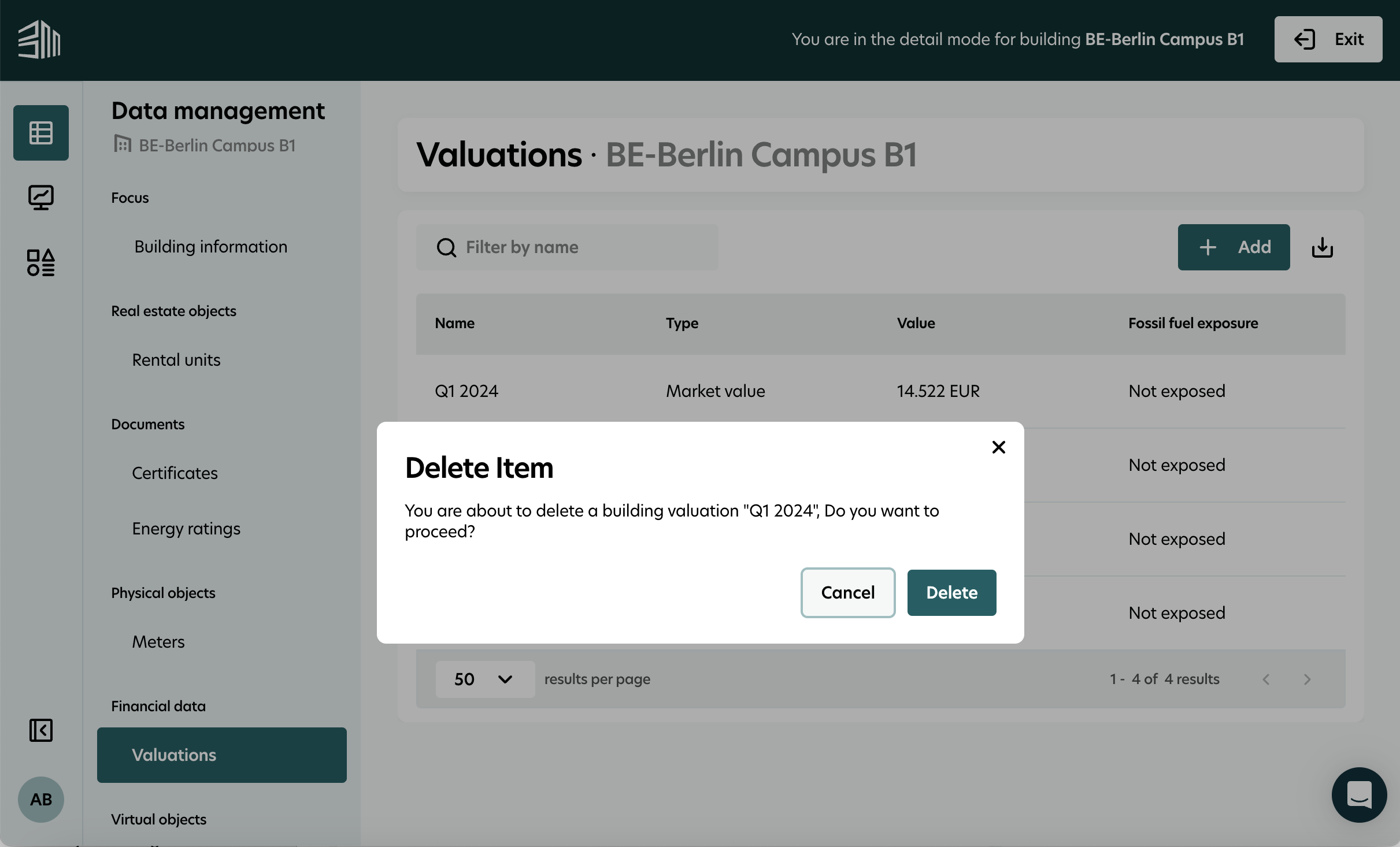Click the grid/table view icon in sidebar

coord(40,132)
